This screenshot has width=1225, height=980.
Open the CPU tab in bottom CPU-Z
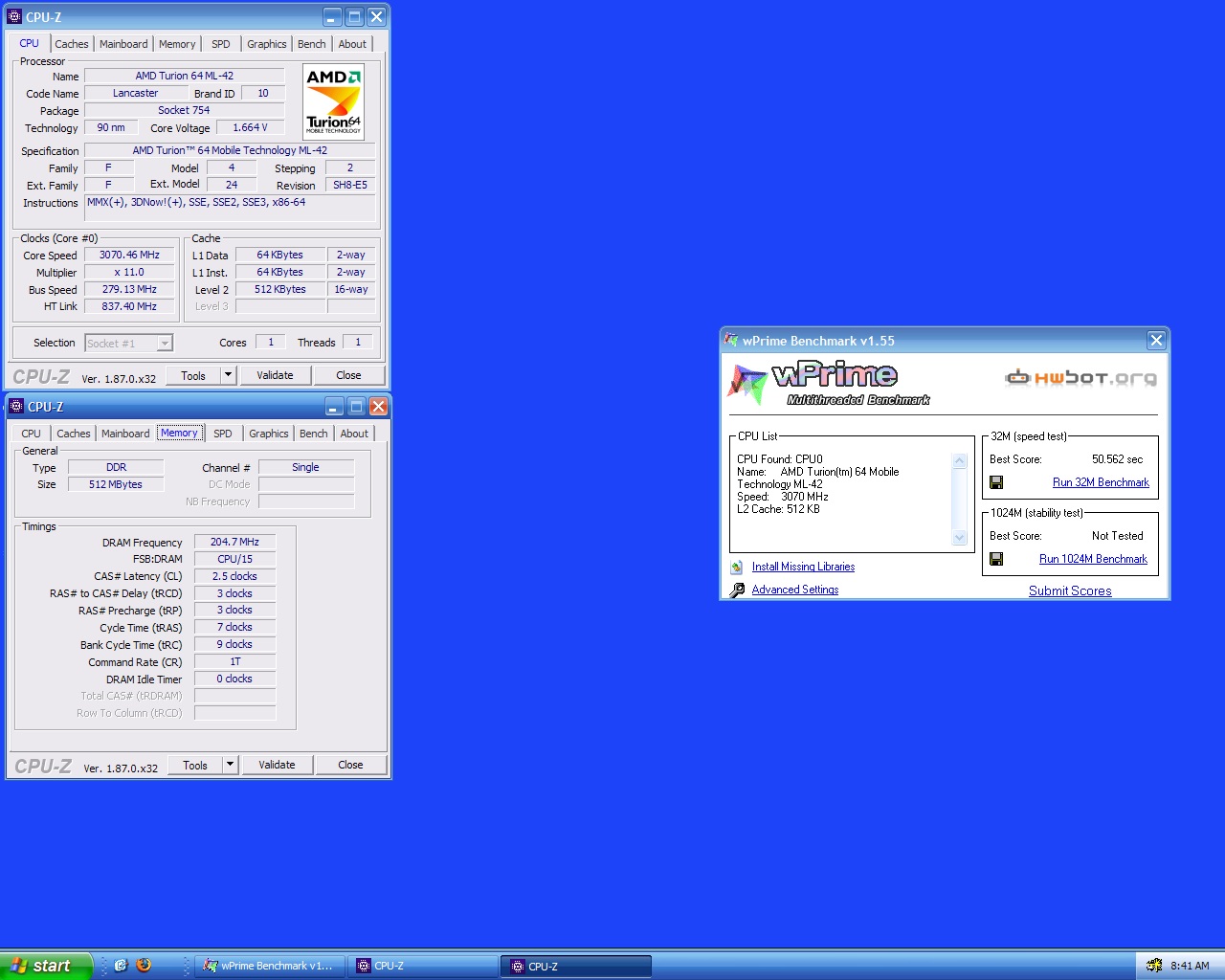32,434
